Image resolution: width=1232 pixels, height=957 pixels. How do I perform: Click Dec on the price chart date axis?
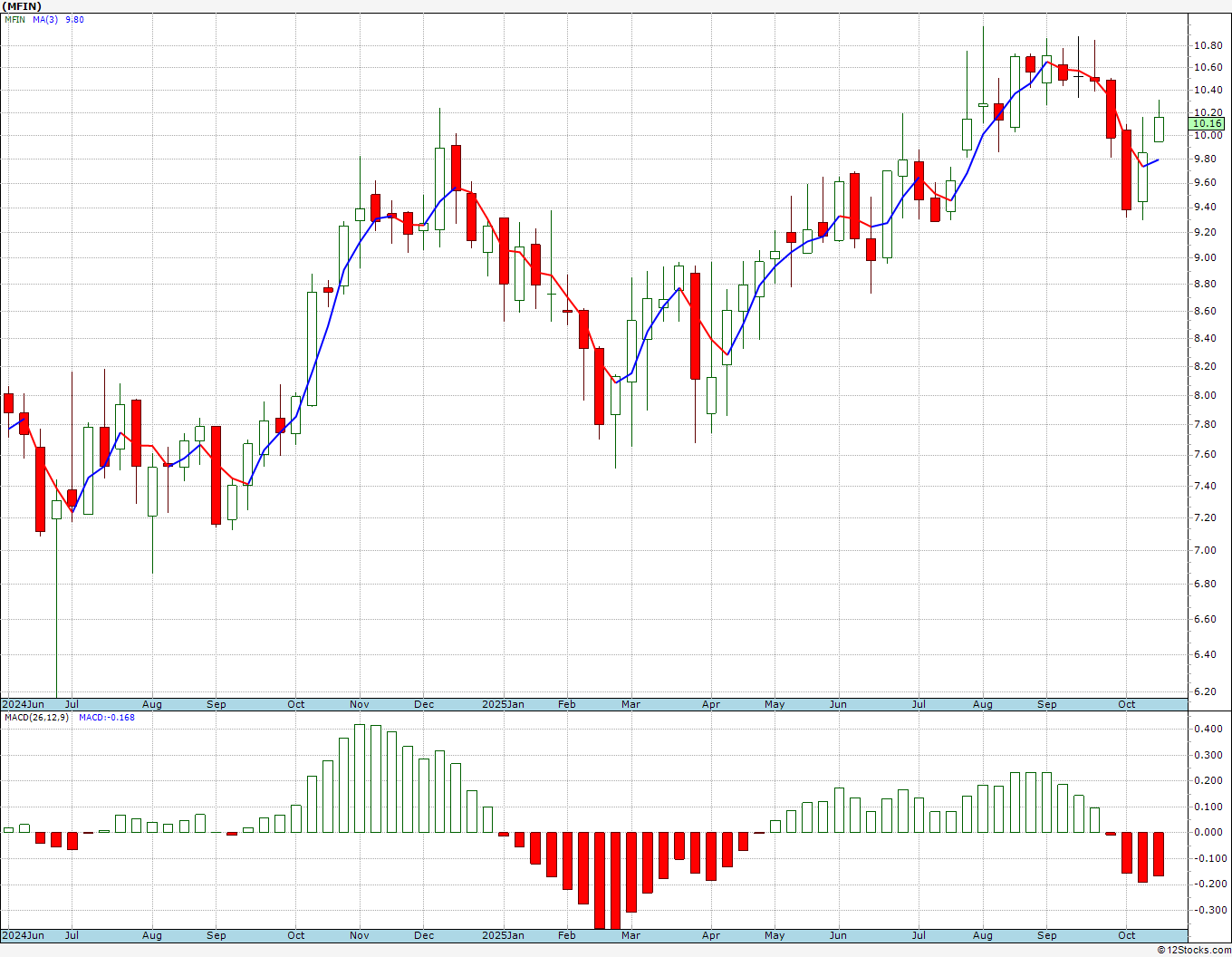tap(424, 704)
